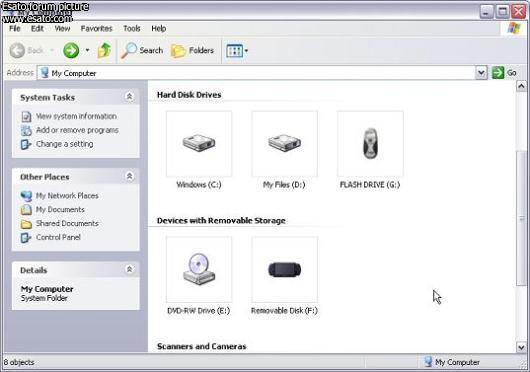Screen dimensions: 530x372
Task: Go to My Network Places link
Action: [67, 196]
